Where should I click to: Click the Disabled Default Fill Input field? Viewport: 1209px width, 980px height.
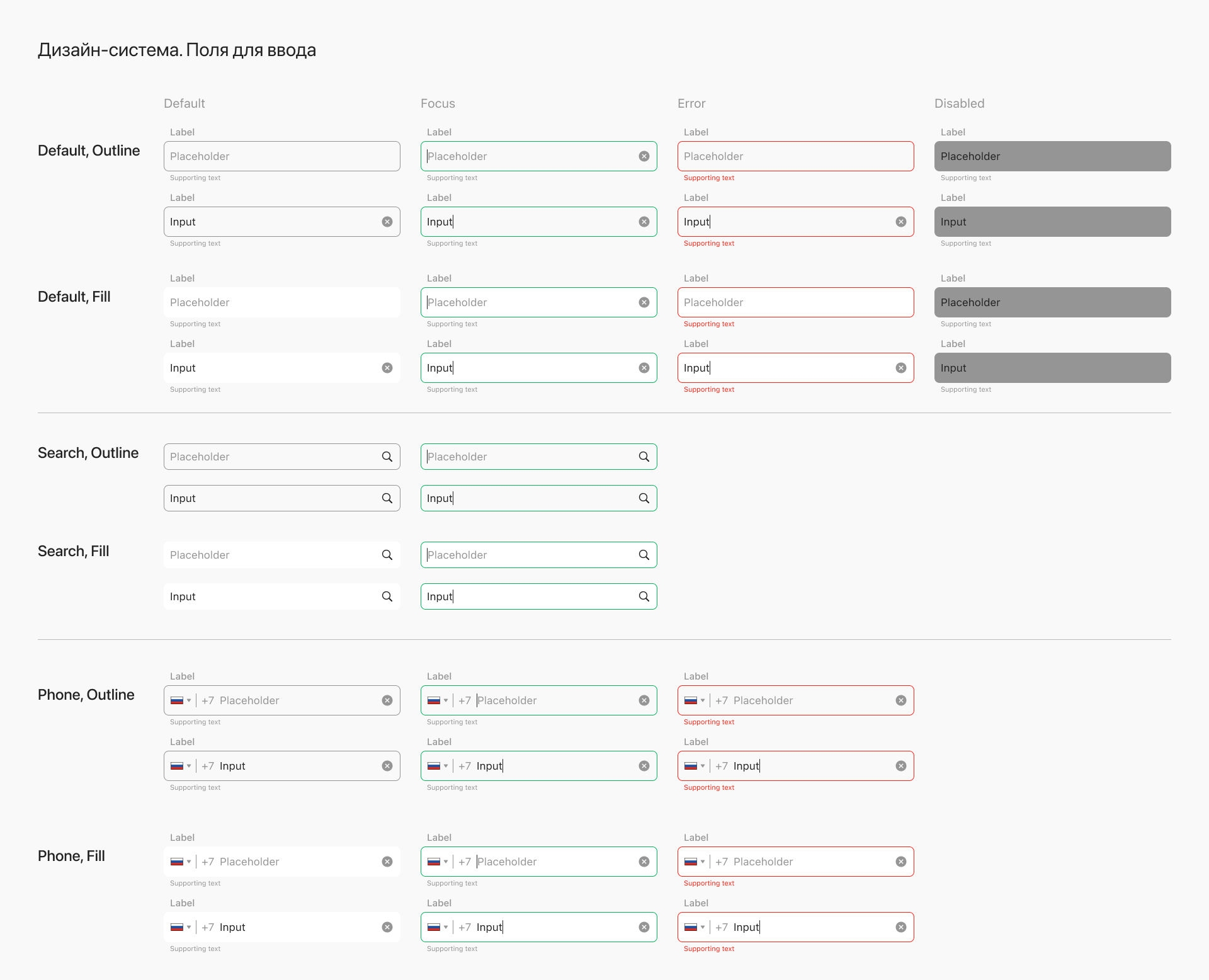(1052, 368)
